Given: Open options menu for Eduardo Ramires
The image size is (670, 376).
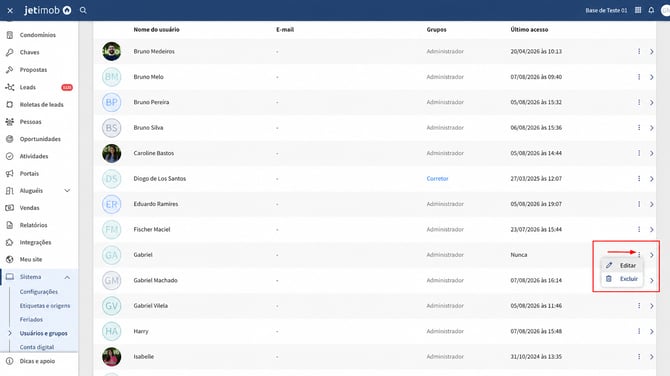Looking at the screenshot, I should (639, 204).
